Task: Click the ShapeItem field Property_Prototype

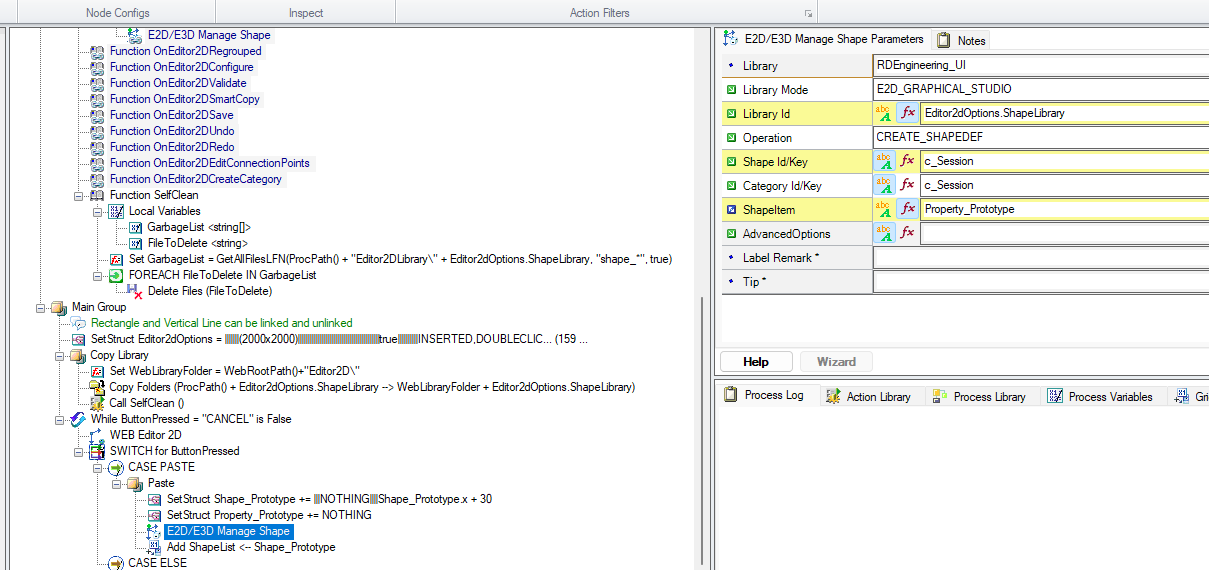Action: (1064, 209)
